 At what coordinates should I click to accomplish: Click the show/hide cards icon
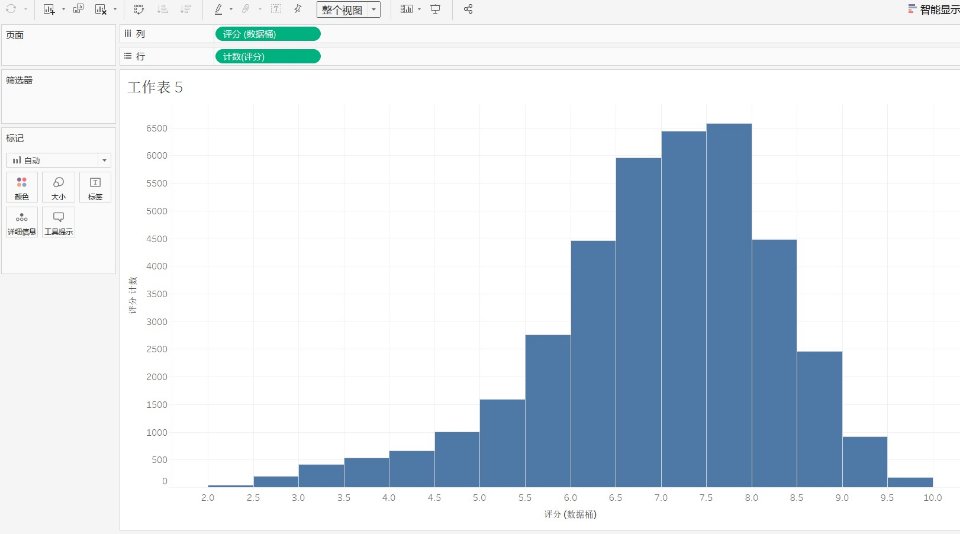point(407,9)
